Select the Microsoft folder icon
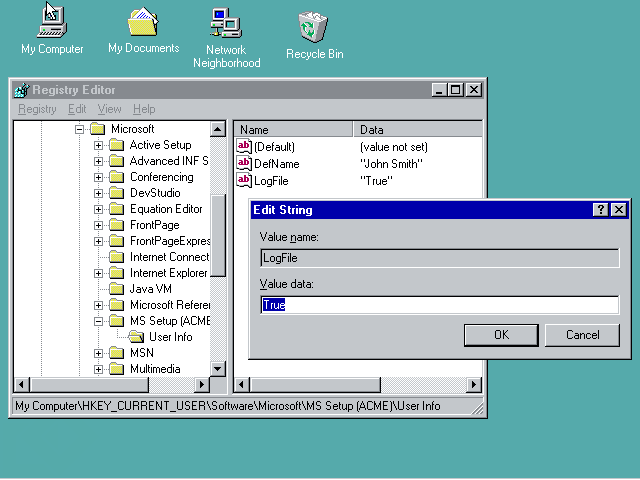 (98, 129)
